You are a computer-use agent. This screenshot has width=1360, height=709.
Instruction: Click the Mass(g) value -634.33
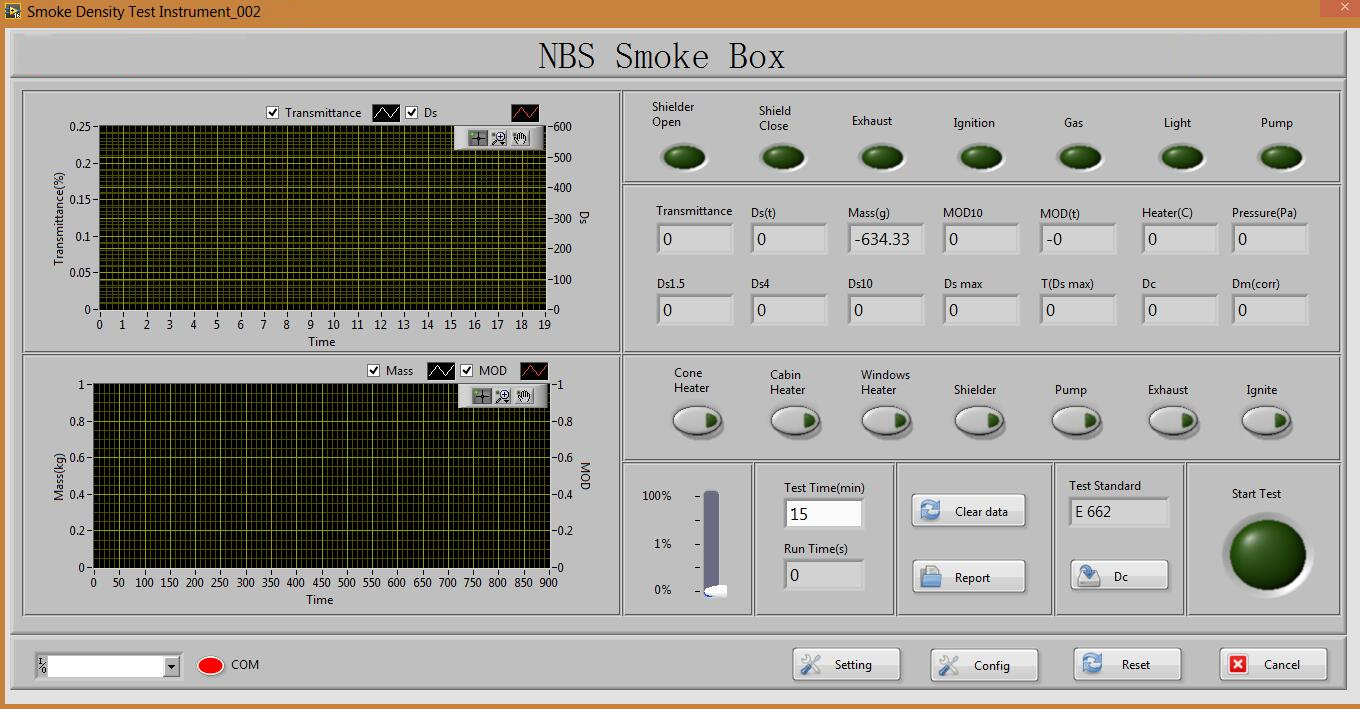point(885,239)
